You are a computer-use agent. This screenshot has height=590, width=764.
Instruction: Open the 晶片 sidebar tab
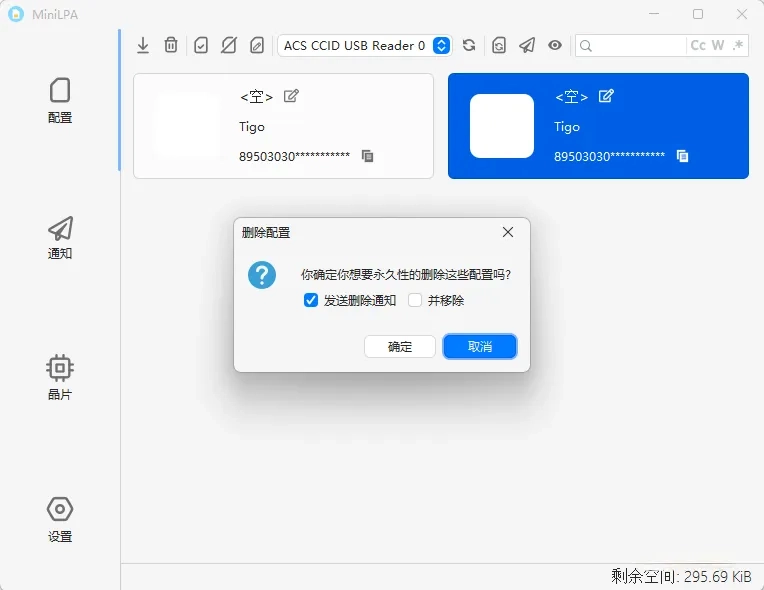pyautogui.click(x=60, y=378)
